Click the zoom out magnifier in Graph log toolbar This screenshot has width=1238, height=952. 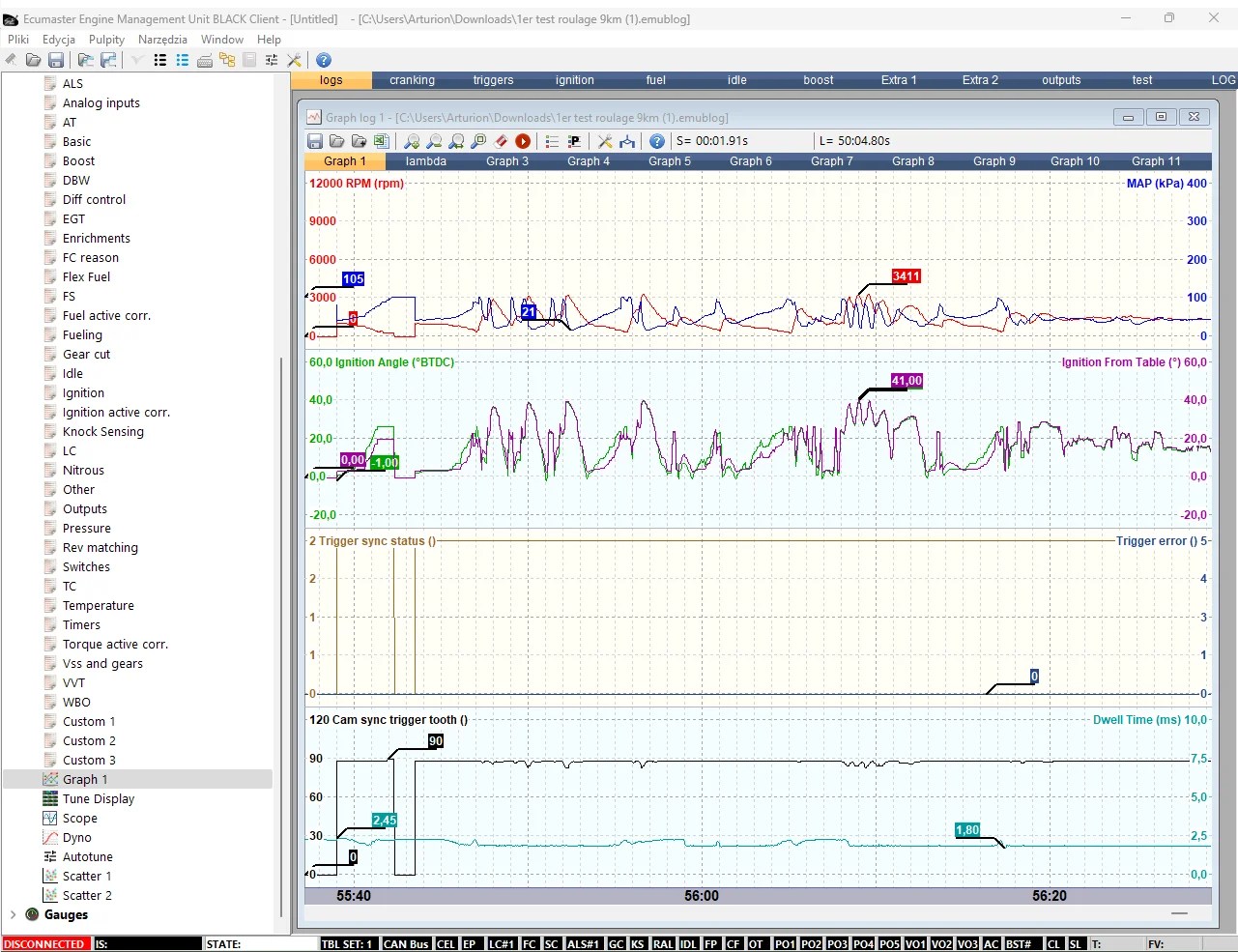[x=435, y=141]
